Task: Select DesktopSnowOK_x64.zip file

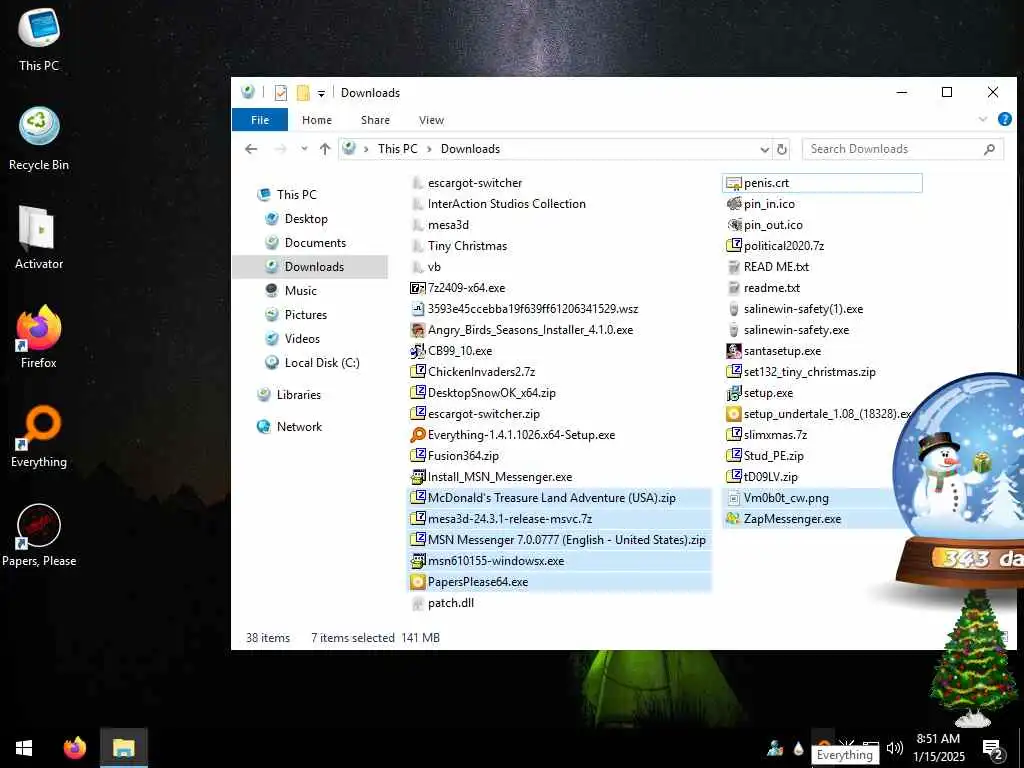Action: pos(492,392)
